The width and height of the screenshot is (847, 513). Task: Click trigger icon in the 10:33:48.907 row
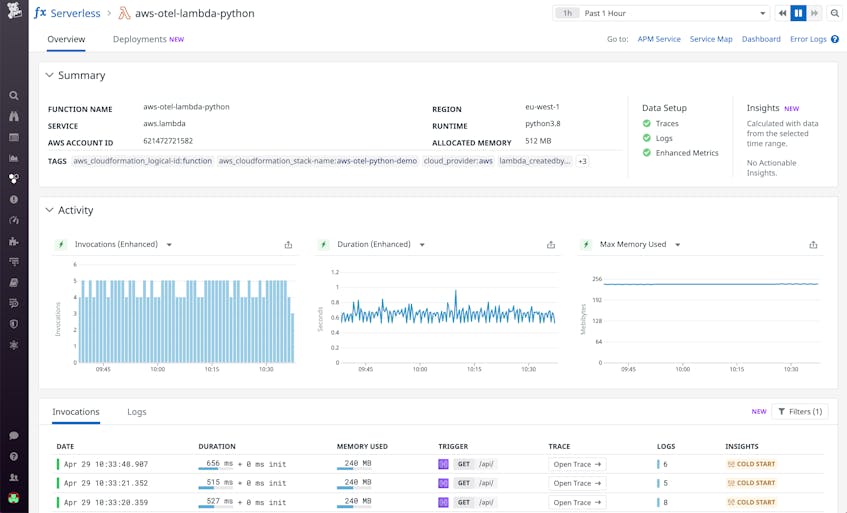(x=443, y=464)
